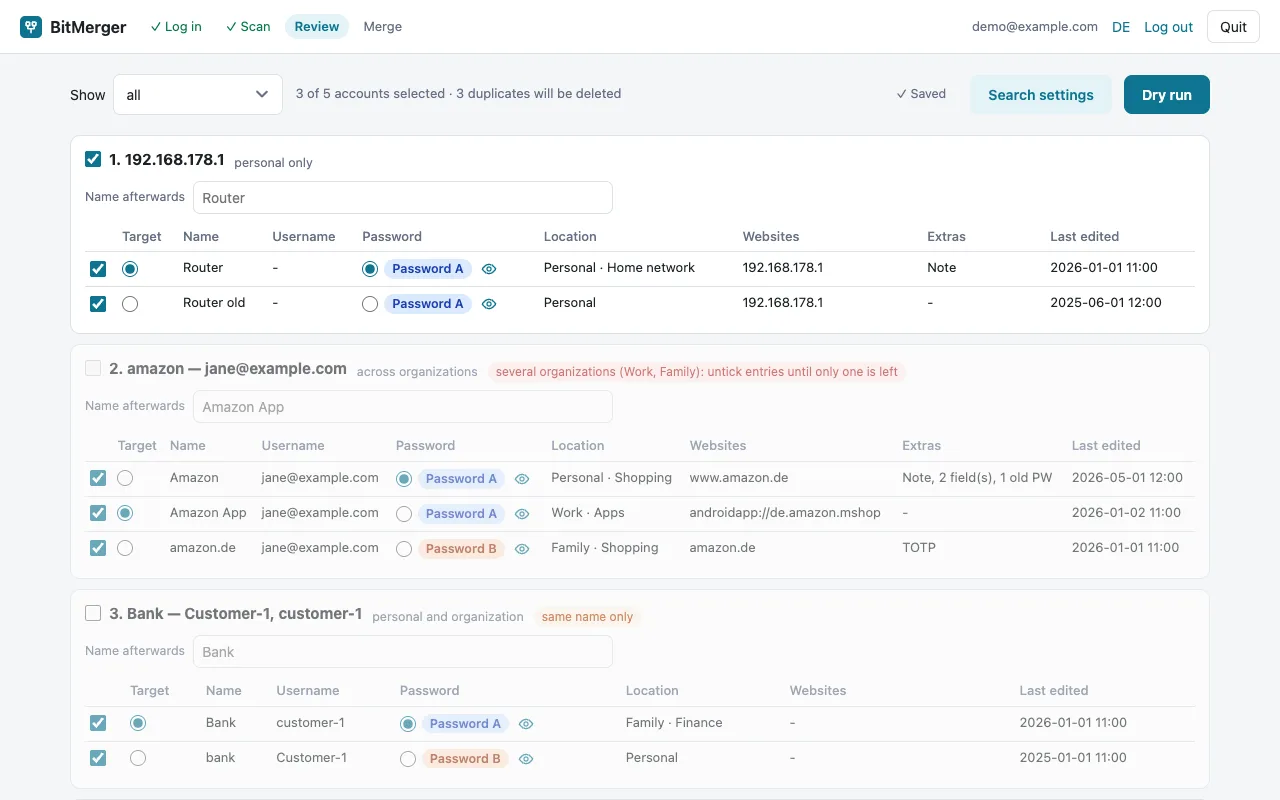1280x800 pixels.
Task: Open the Show filter dropdown
Action: pos(198,95)
